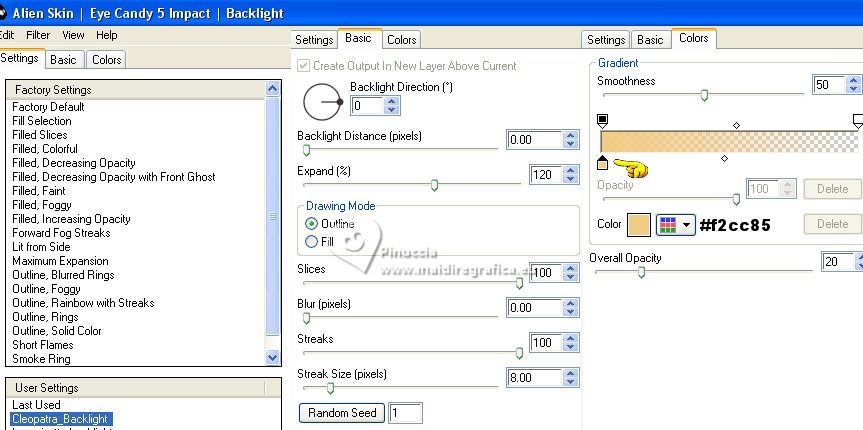Select Filled, Colorful preset
This screenshot has width=863, height=430.
point(45,149)
